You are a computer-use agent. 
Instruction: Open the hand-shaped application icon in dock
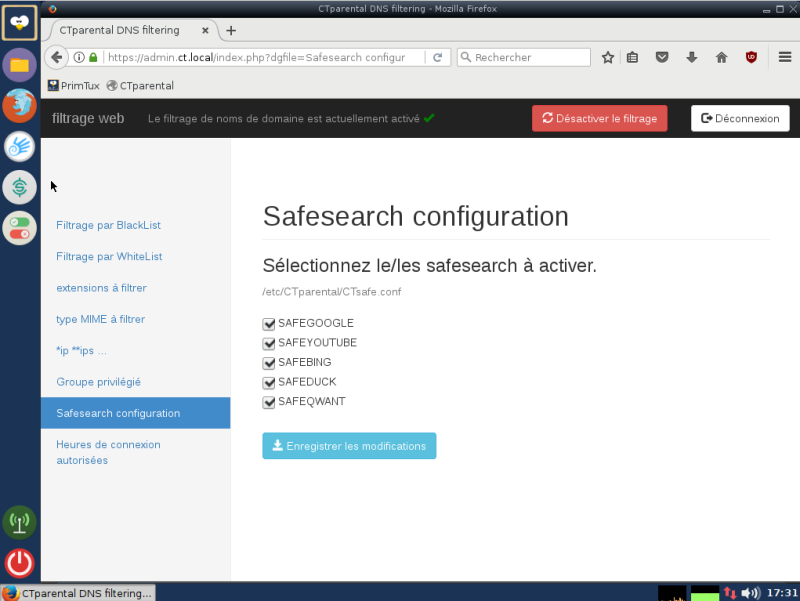tap(19, 146)
